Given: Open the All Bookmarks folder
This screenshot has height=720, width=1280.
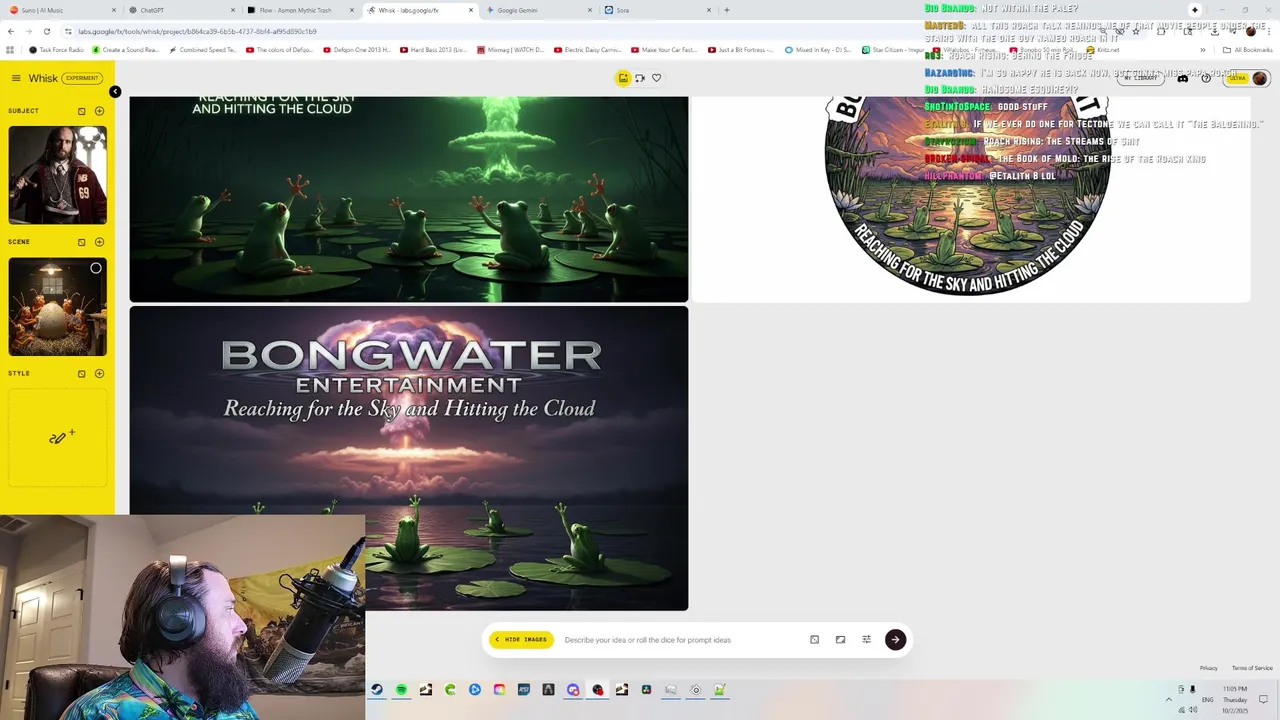Looking at the screenshot, I should click(x=1247, y=50).
